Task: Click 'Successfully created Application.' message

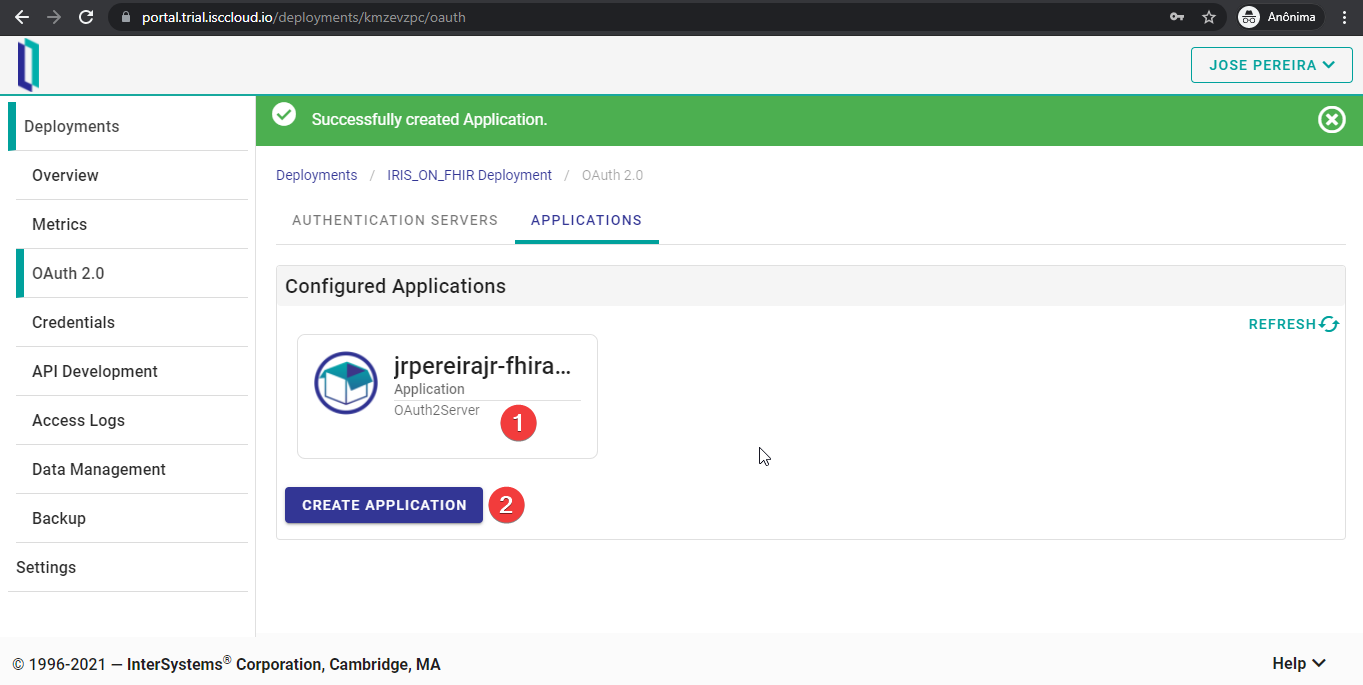Action: click(429, 120)
